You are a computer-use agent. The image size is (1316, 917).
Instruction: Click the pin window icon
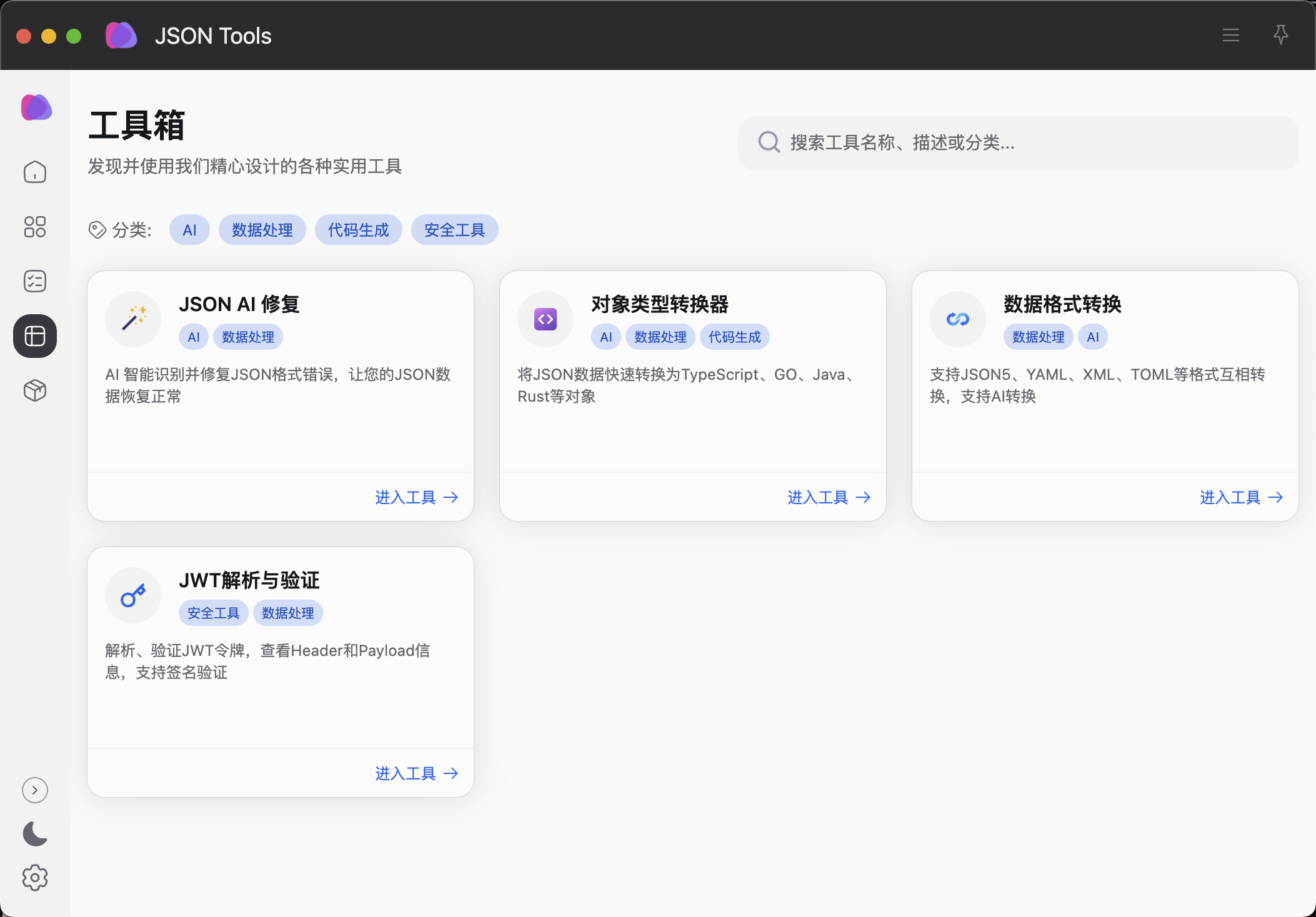1280,35
